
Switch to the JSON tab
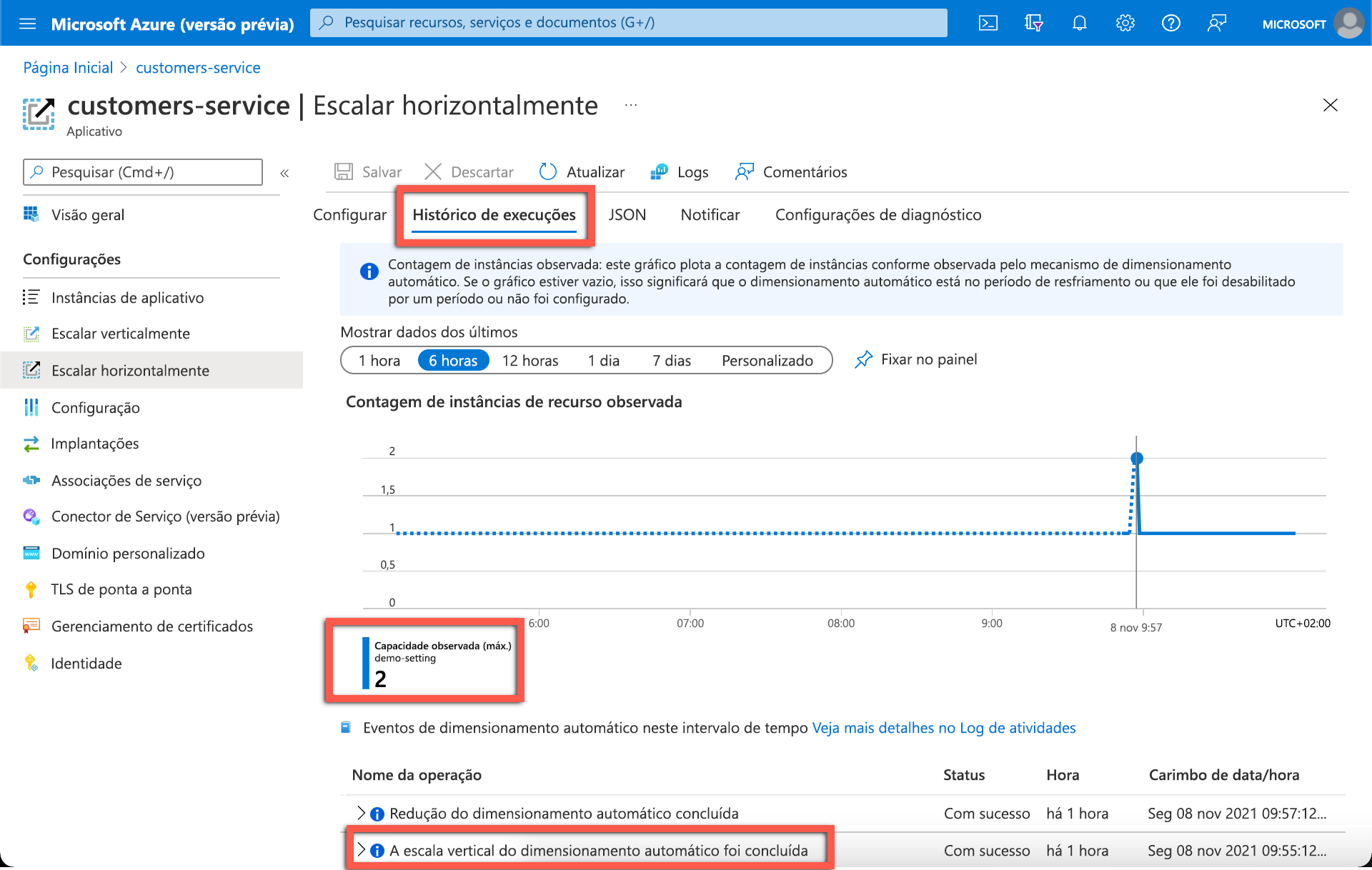(627, 215)
